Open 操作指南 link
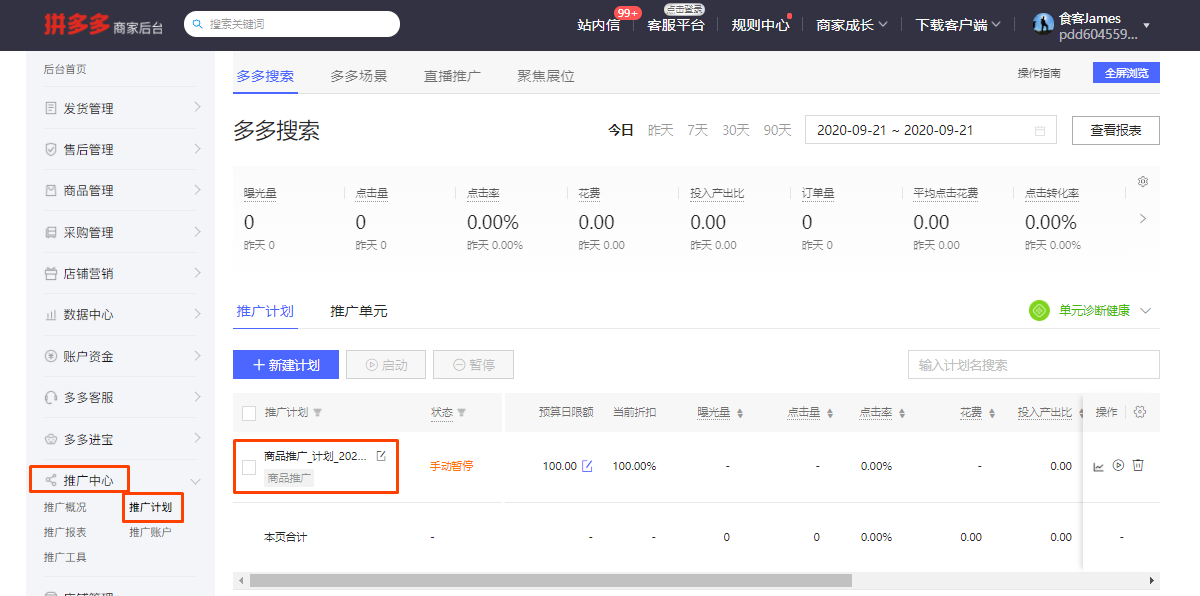Image resolution: width=1200 pixels, height=596 pixels. coord(1039,73)
